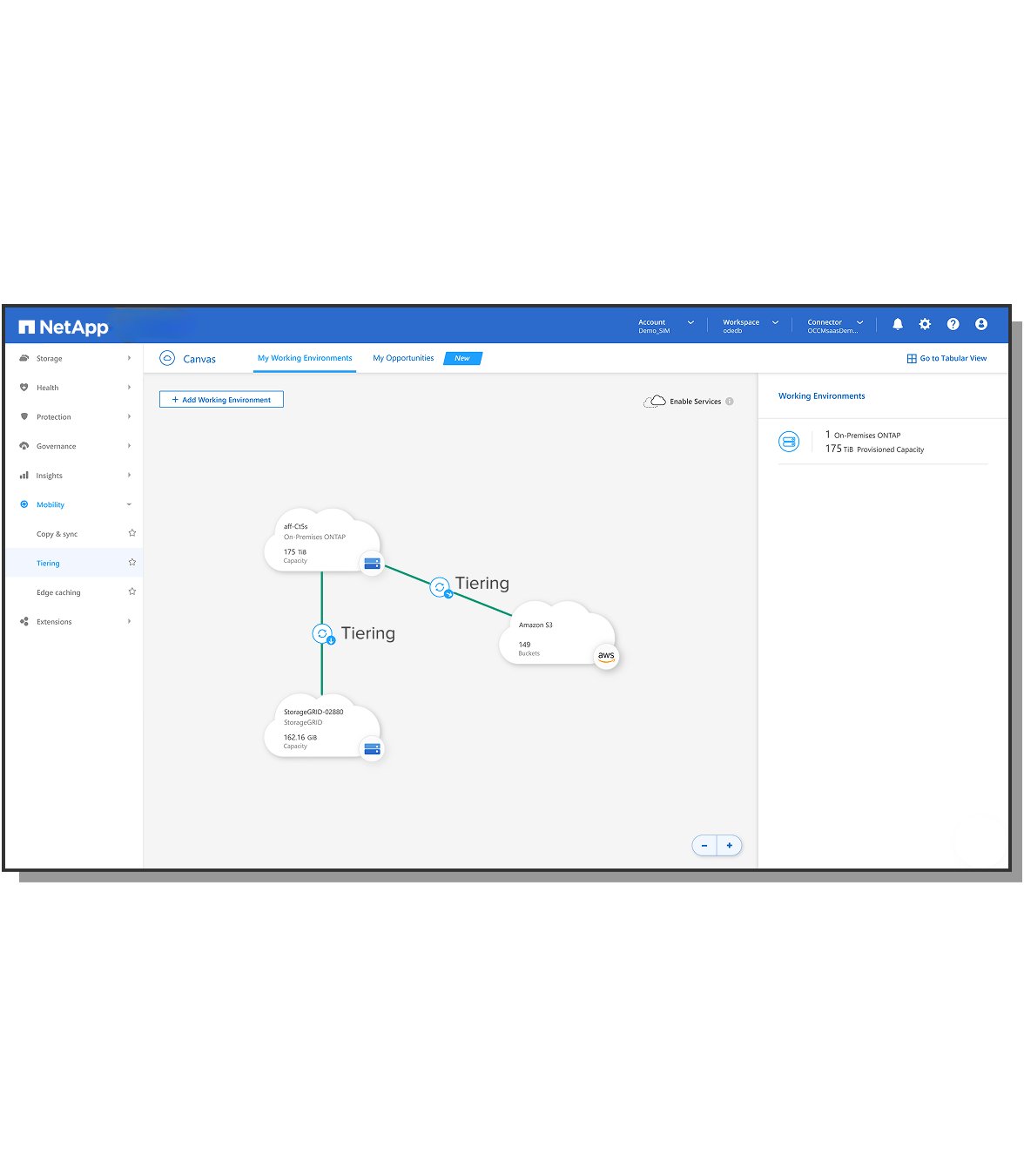The width and height of the screenshot is (1024, 1176).
Task: Click Go to Tabular View link
Action: [x=953, y=358]
